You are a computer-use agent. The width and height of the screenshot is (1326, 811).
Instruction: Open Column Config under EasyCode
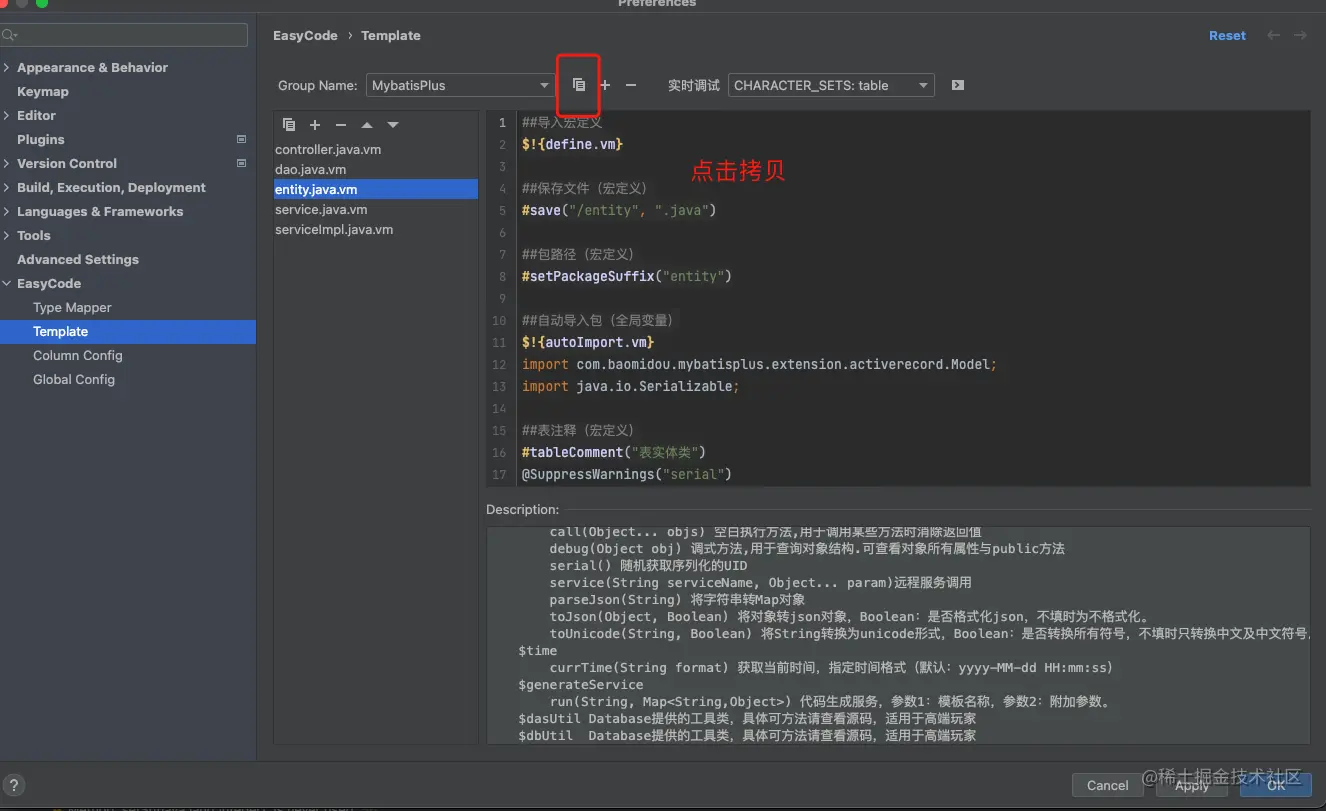click(x=78, y=355)
